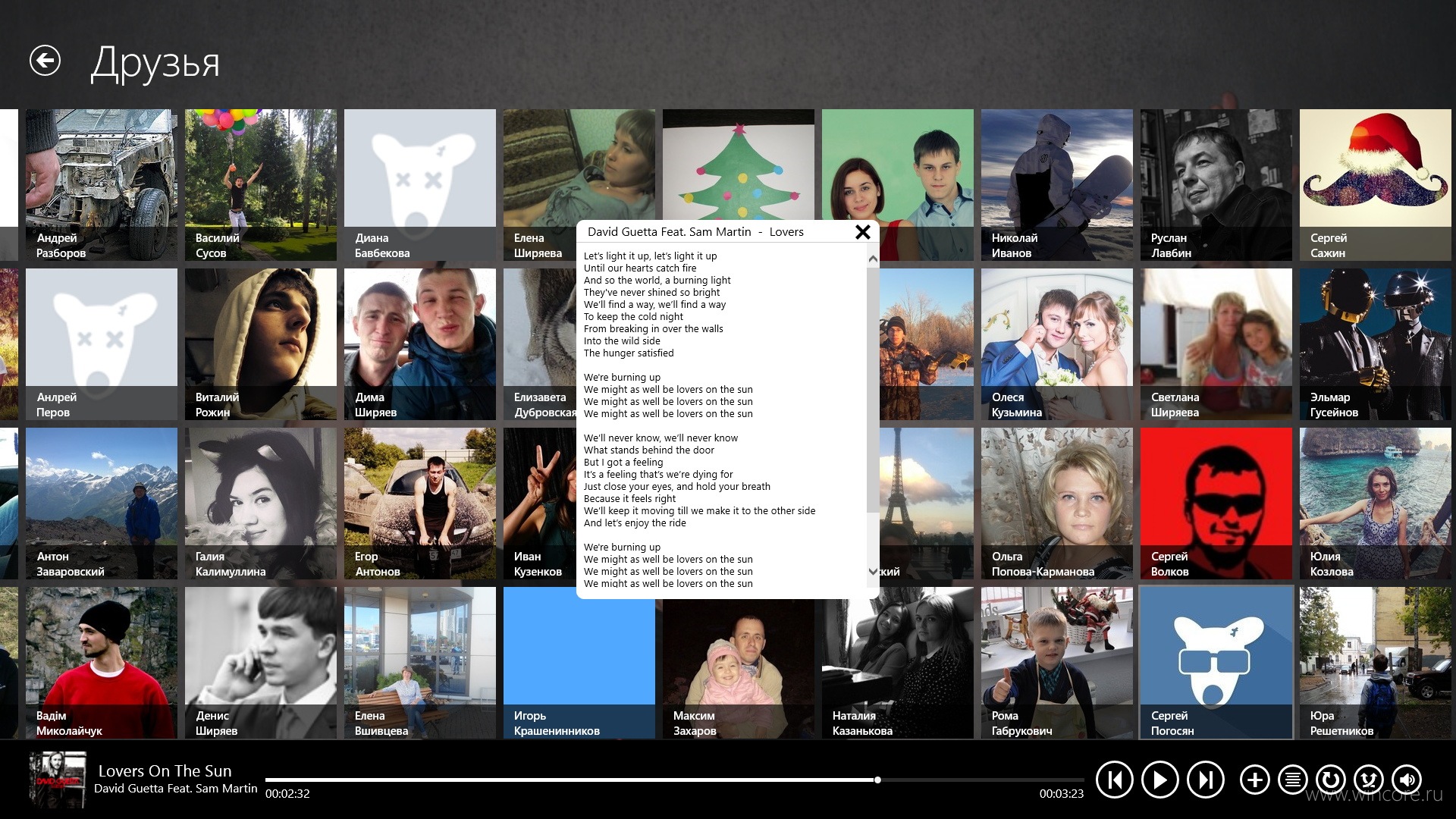Open friend Сергей Погосян
Screen dimensions: 1456x819
pyautogui.click(x=1216, y=663)
